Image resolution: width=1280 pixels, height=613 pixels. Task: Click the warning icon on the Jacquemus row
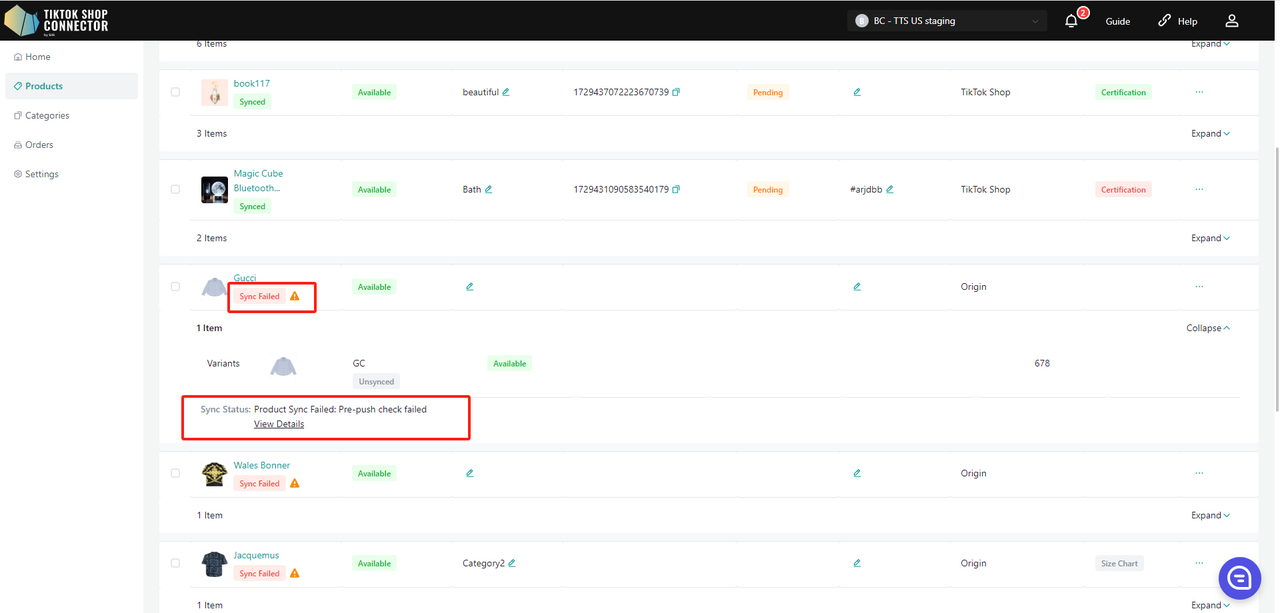pos(294,573)
